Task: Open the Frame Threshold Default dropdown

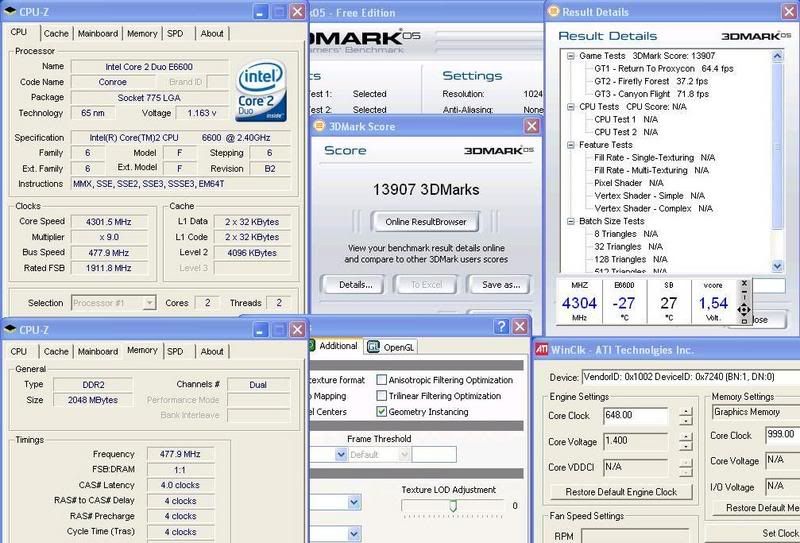Action: [405, 454]
